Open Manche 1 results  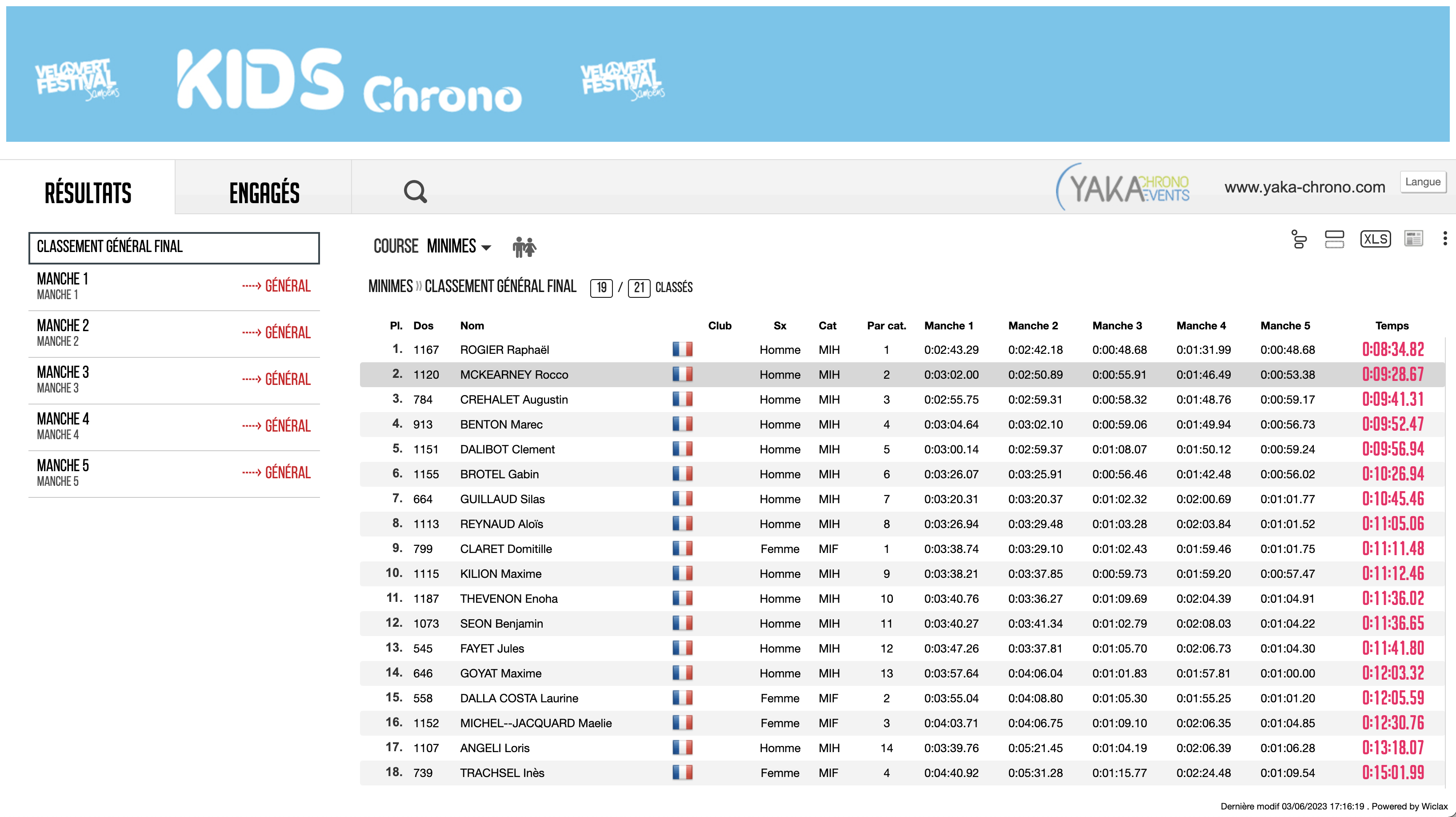click(x=63, y=285)
